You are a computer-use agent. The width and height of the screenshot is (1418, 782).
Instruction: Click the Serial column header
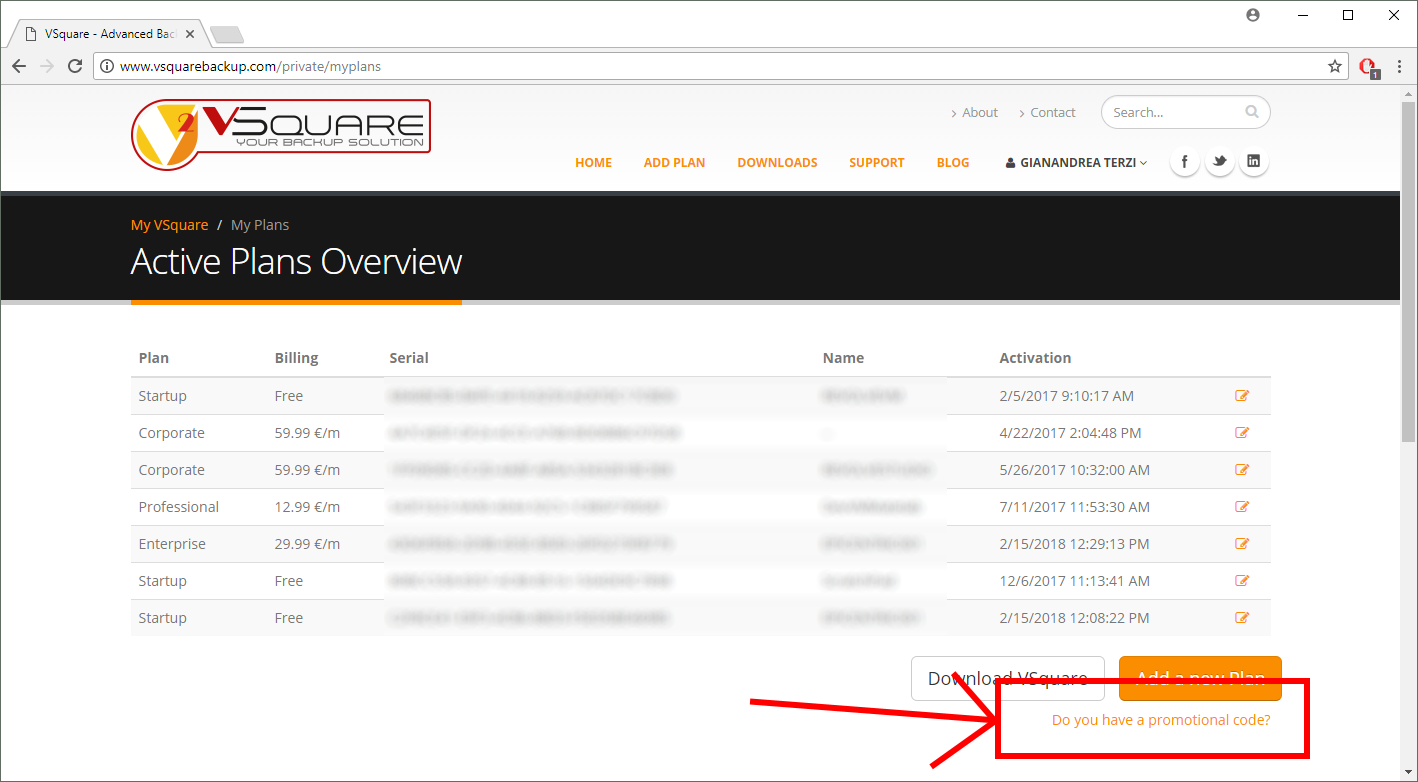409,358
